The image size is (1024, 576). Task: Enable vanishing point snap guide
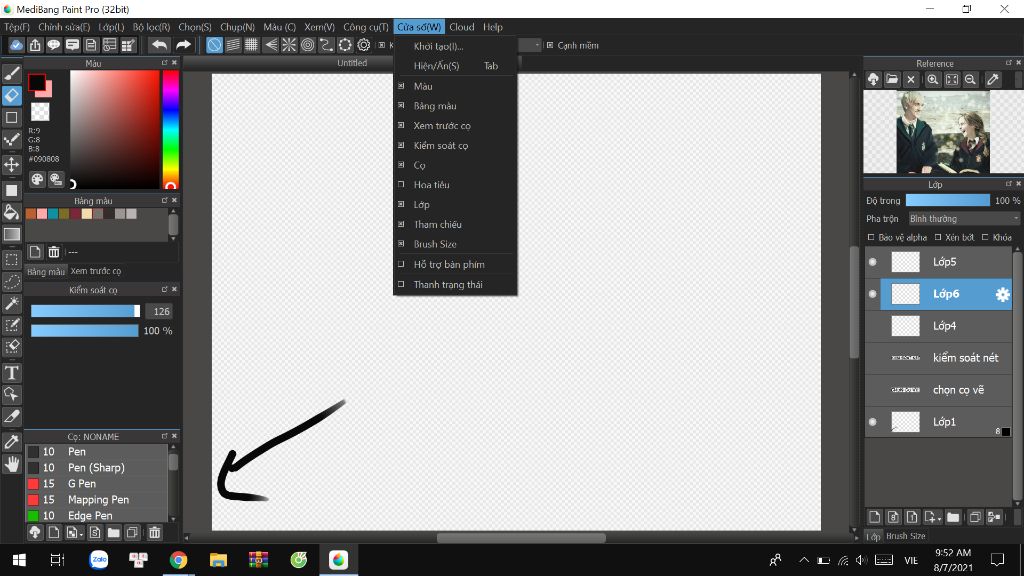coord(270,45)
